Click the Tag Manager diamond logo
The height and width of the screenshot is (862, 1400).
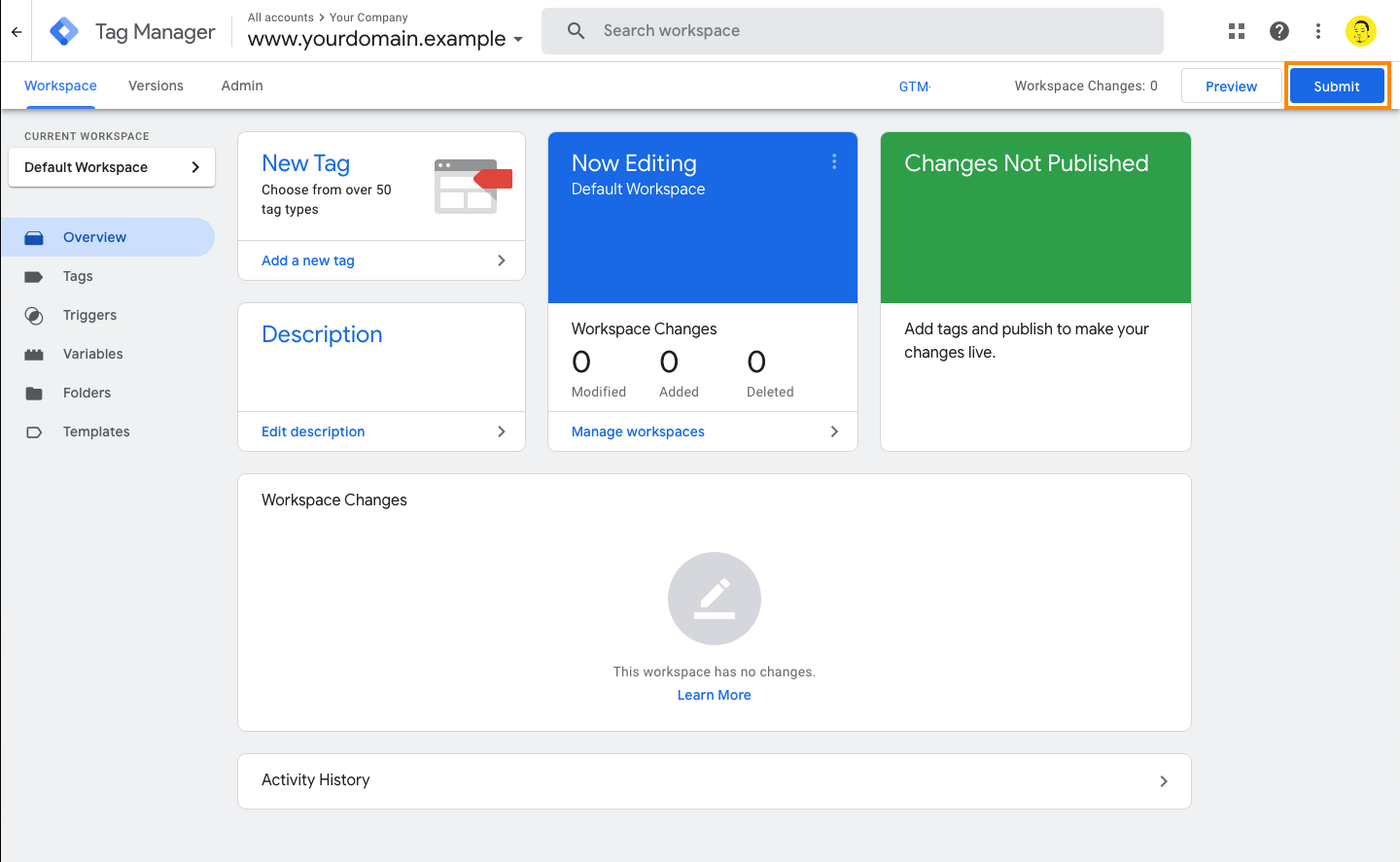point(64,31)
